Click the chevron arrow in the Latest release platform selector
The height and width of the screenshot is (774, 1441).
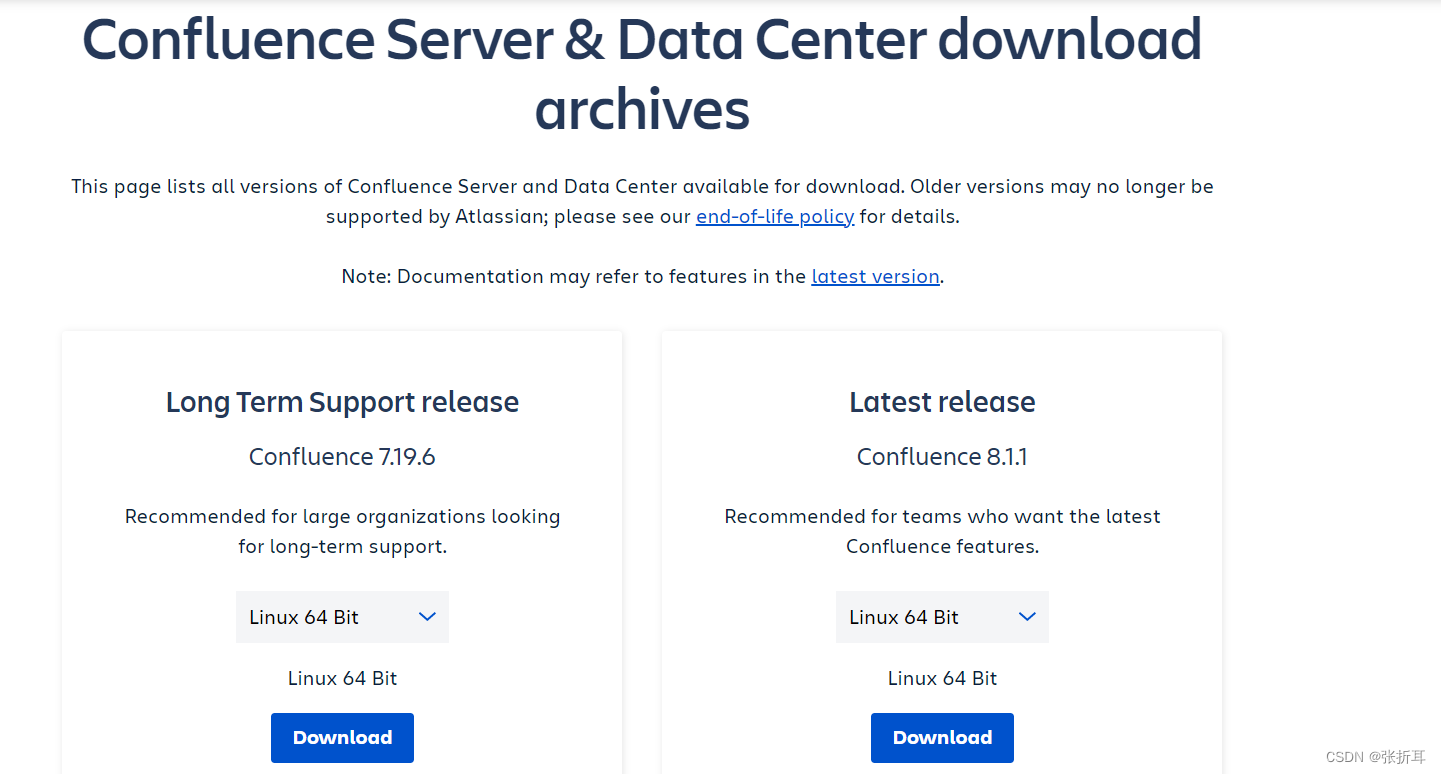pyautogui.click(x=1027, y=617)
